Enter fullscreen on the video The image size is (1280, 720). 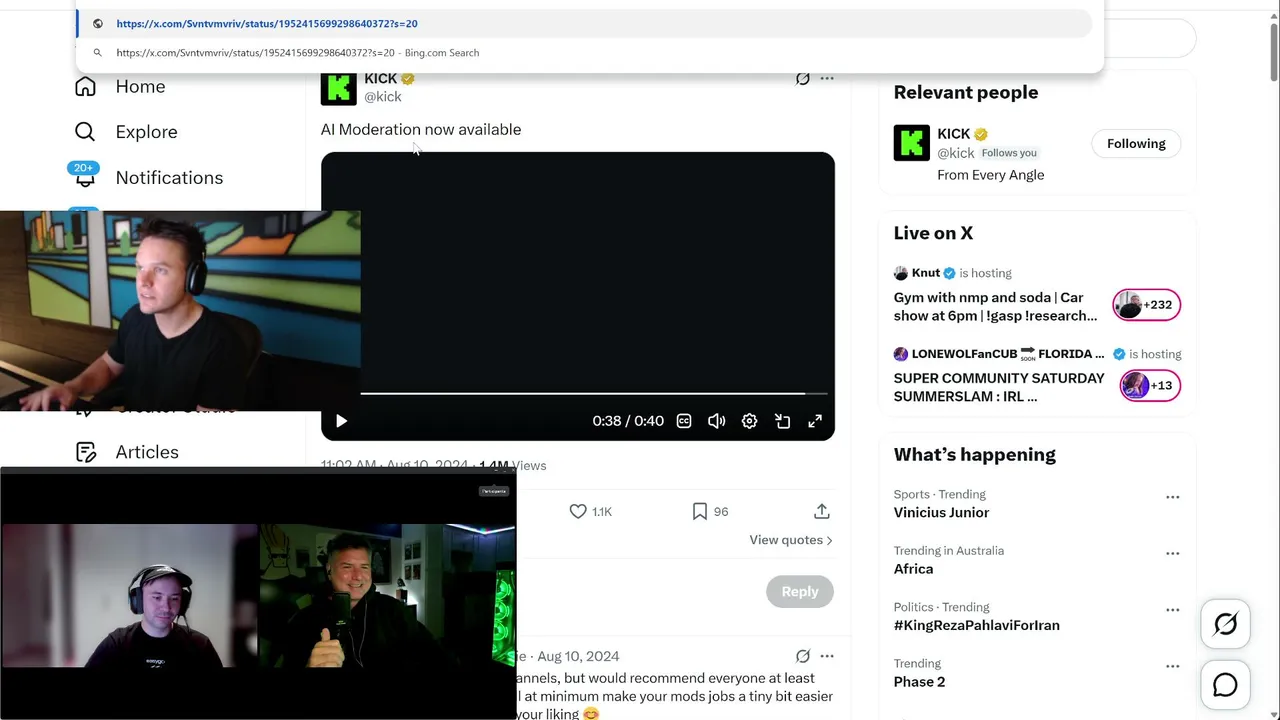tap(815, 421)
